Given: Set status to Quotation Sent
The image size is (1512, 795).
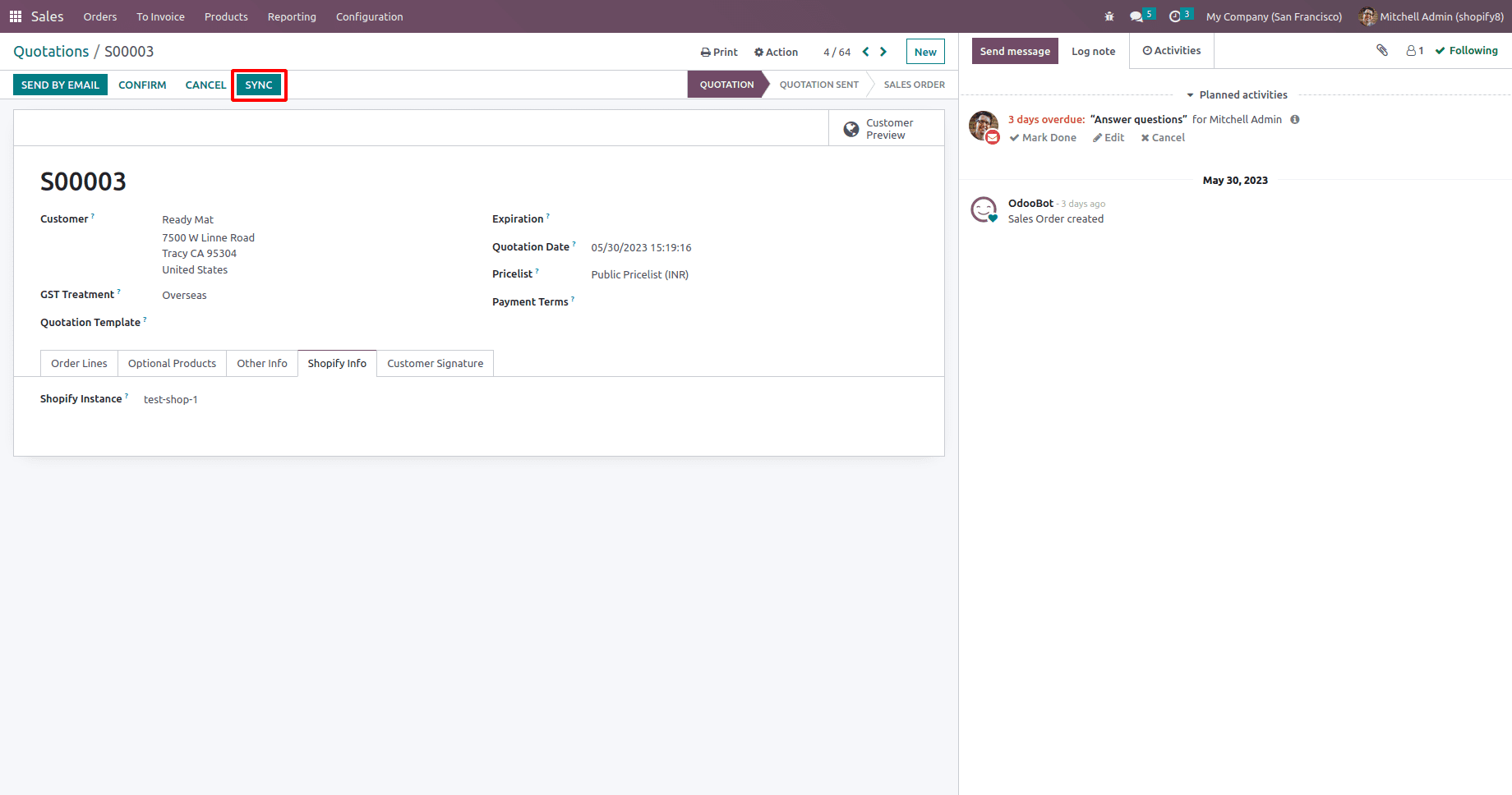Looking at the screenshot, I should click(x=818, y=85).
